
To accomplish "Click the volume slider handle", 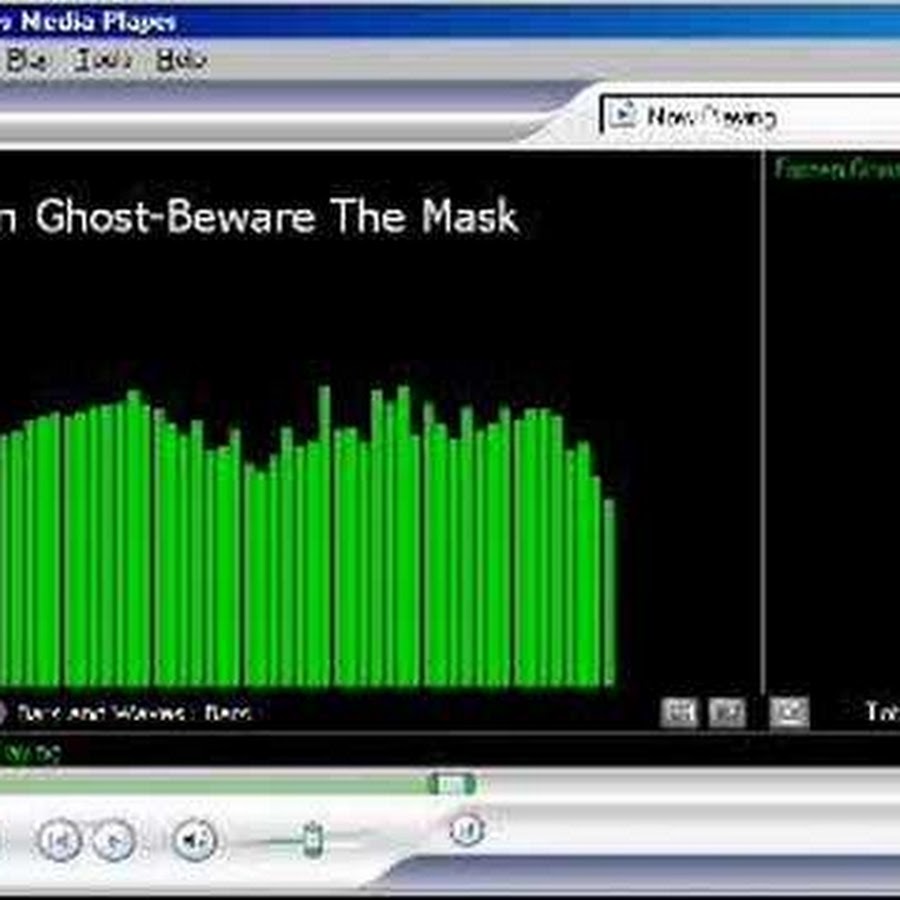I will 313,840.
